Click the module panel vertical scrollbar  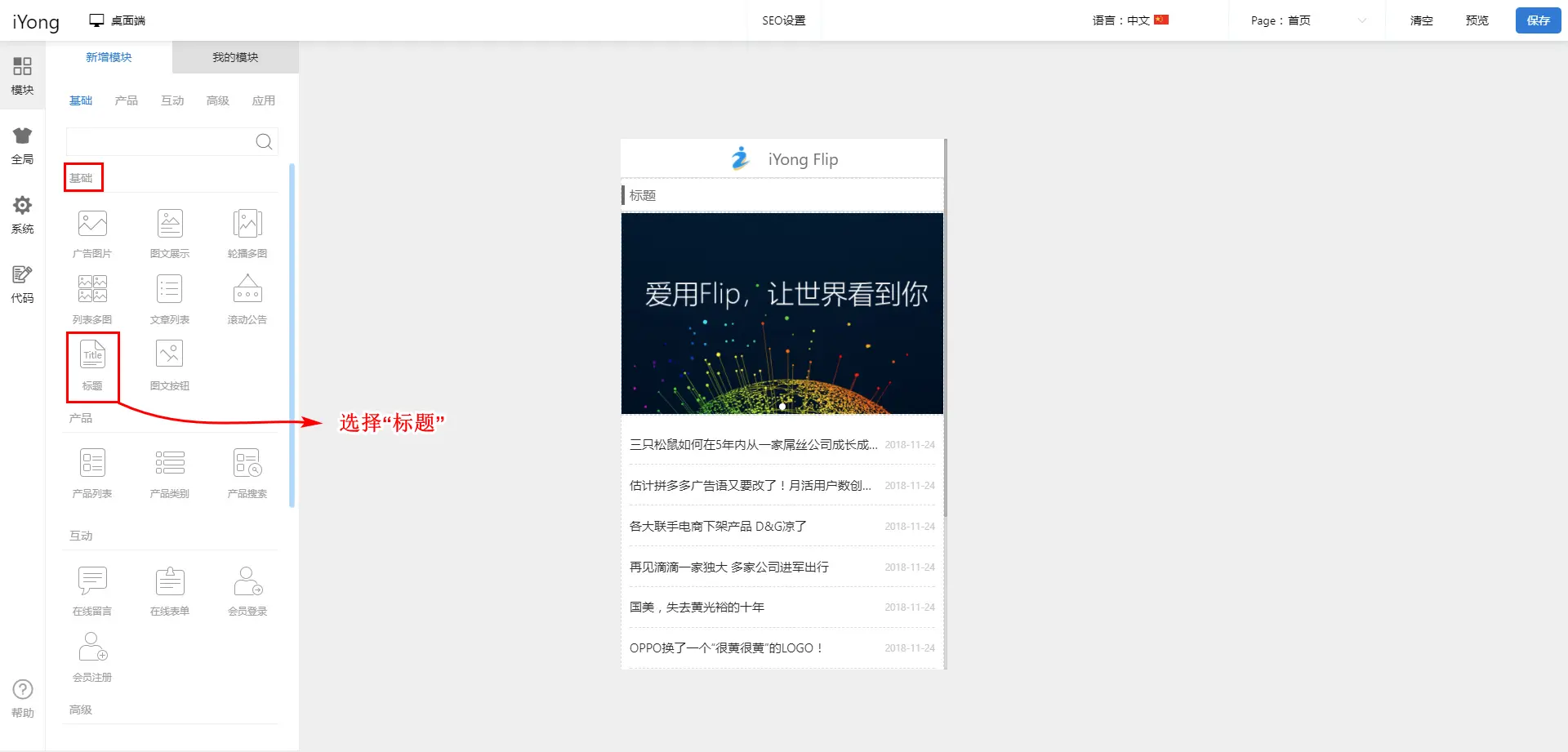click(x=292, y=335)
